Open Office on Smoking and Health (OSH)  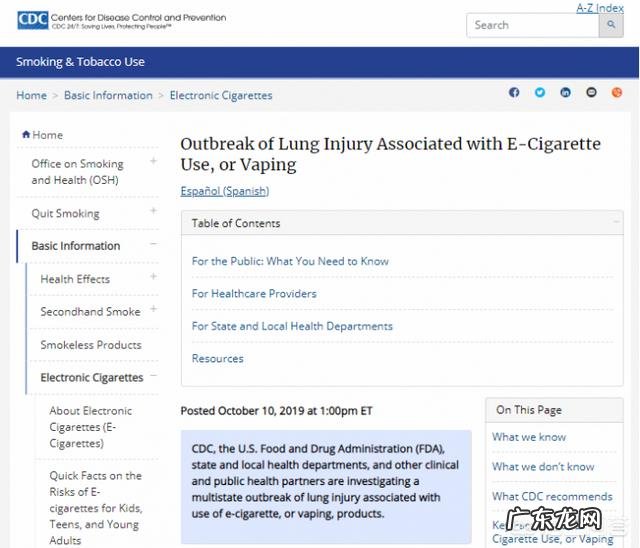[x=77, y=172]
